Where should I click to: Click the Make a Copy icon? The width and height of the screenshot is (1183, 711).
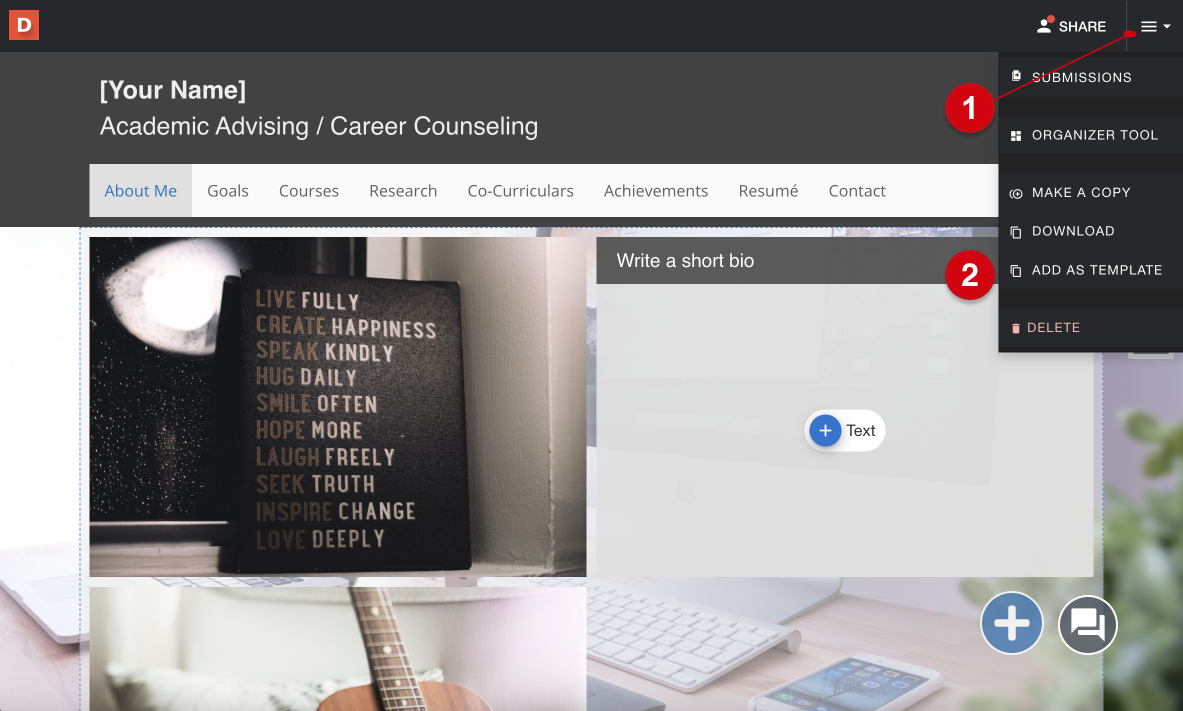tap(1016, 193)
